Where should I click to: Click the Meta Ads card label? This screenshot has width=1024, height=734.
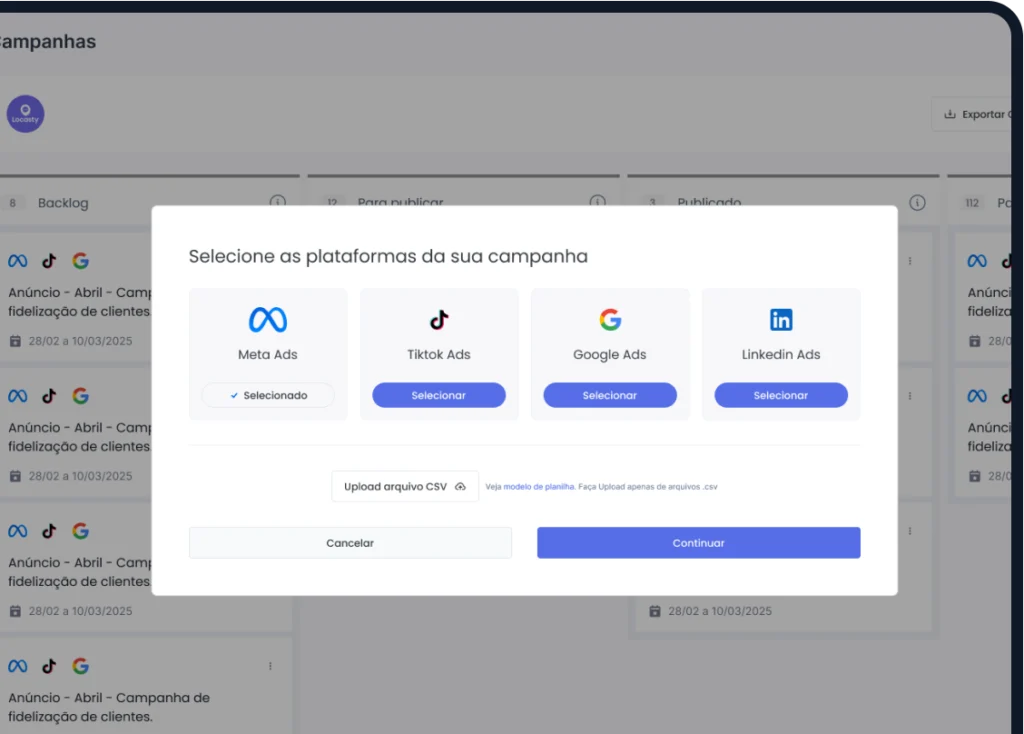(268, 355)
